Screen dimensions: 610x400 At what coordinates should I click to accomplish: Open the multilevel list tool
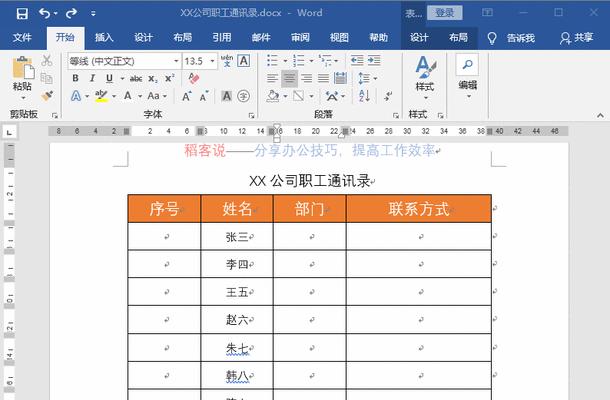click(x=325, y=61)
